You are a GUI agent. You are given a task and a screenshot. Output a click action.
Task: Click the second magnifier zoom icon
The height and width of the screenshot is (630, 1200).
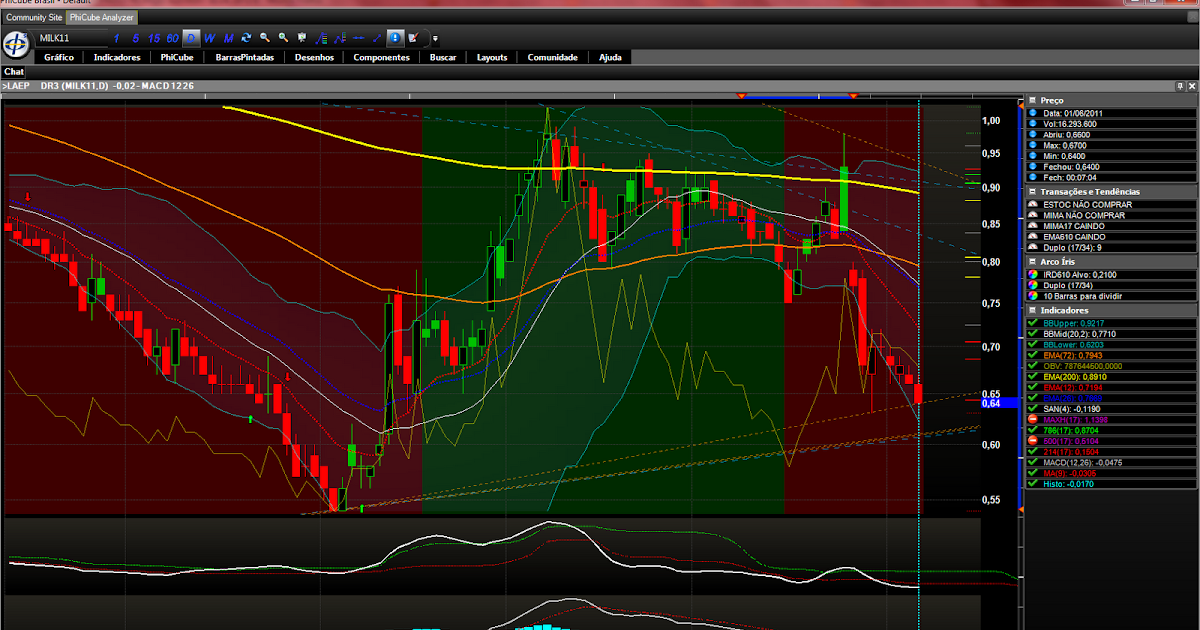click(x=283, y=38)
